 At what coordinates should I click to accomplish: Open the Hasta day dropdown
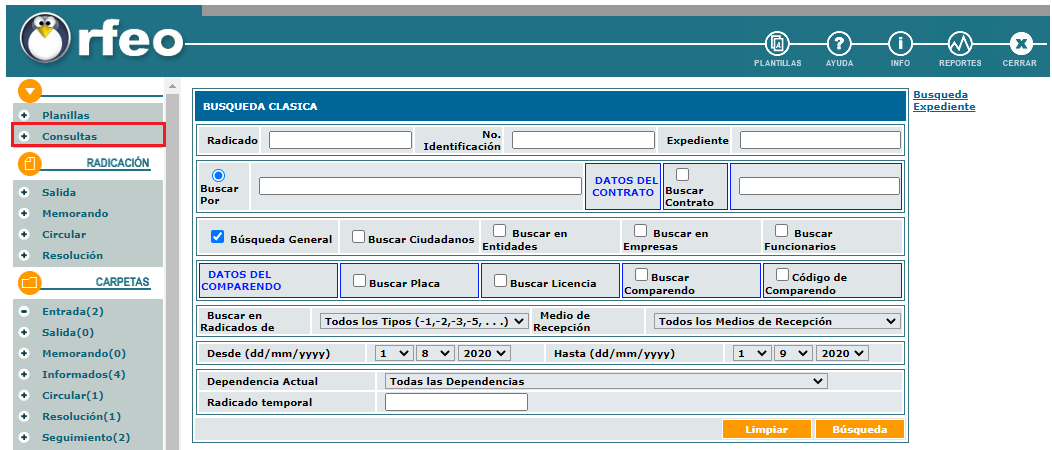pyautogui.click(x=751, y=353)
